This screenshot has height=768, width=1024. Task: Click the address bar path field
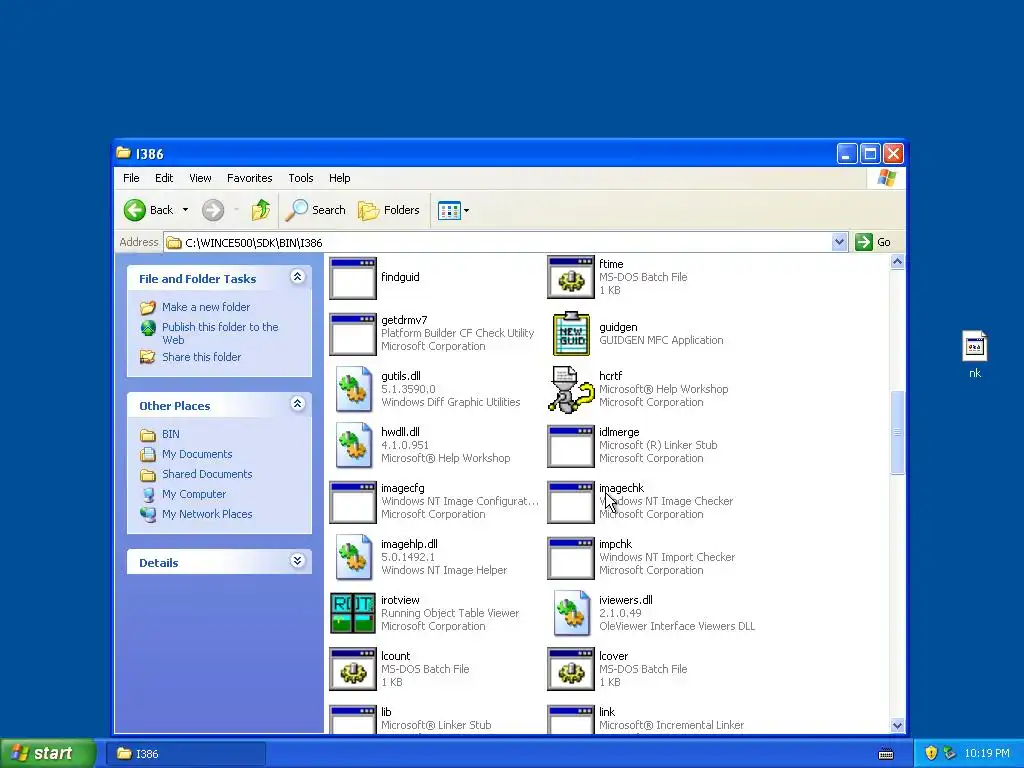[x=500, y=242]
